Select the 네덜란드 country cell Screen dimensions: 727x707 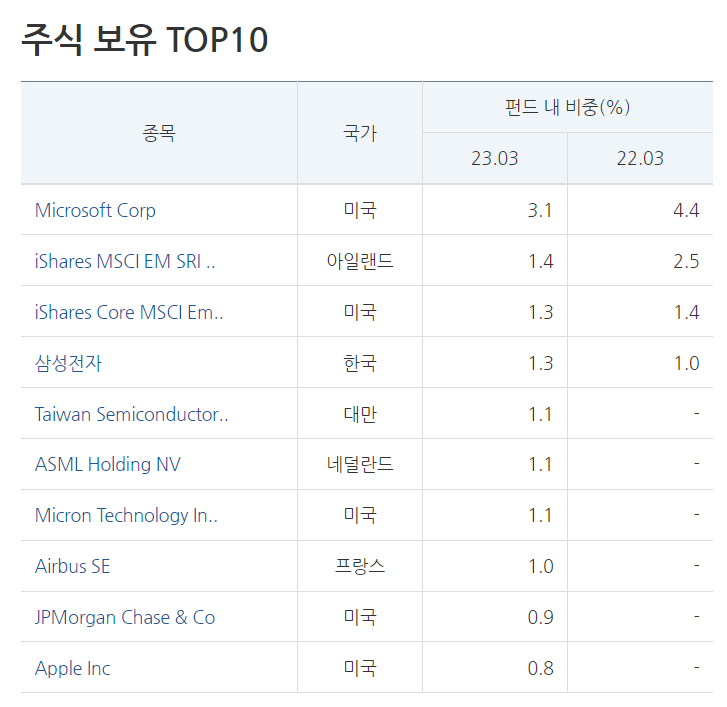tap(360, 465)
